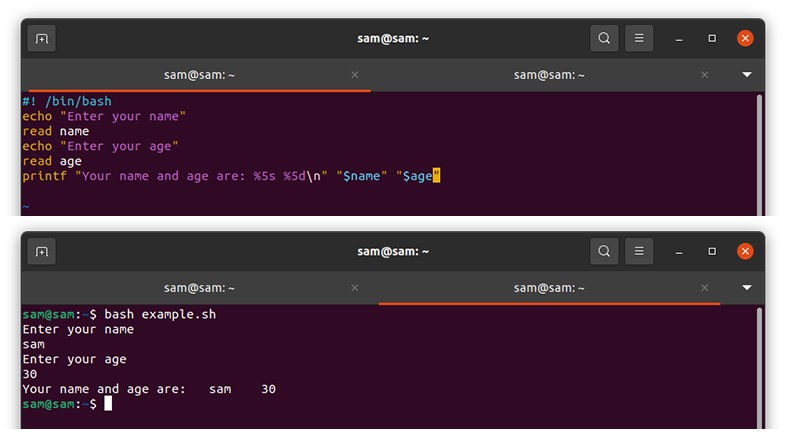
Task: Close the active first tab in the editor window
Action: tap(355, 75)
